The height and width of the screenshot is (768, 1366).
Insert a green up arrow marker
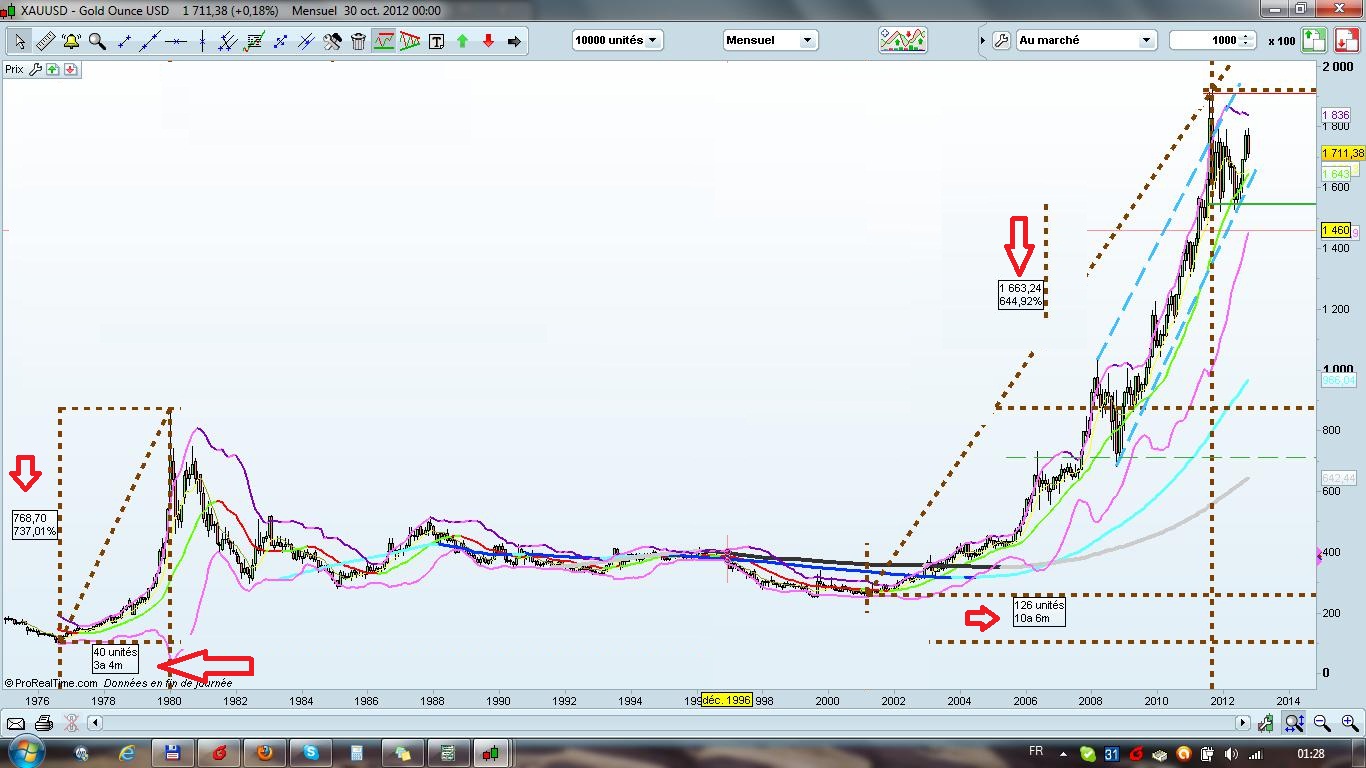(462, 41)
